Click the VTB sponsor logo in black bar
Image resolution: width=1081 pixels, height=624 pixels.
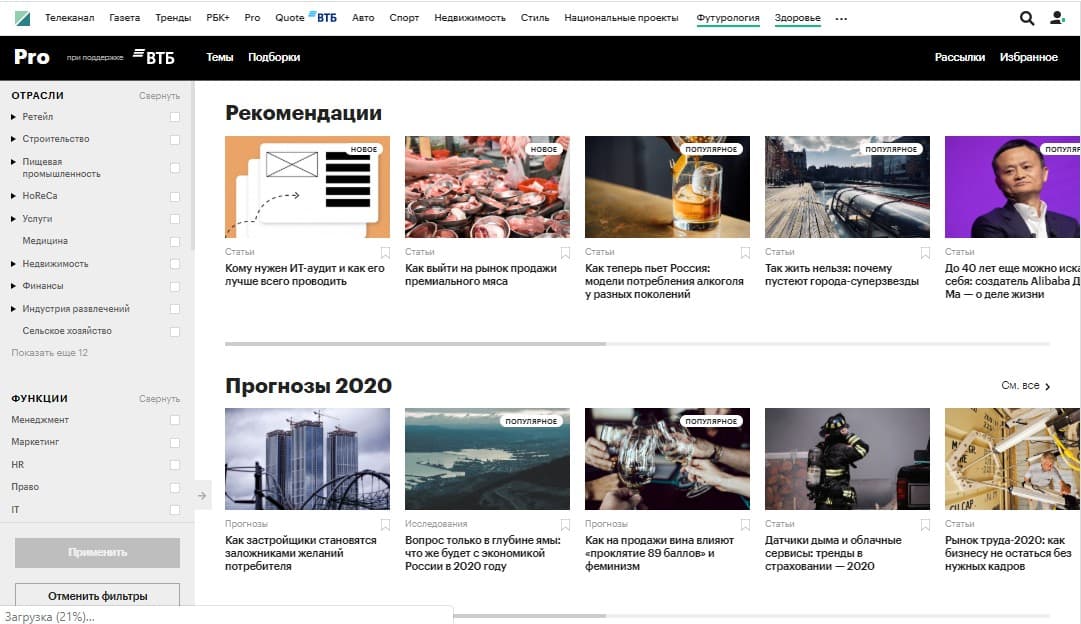[154, 57]
